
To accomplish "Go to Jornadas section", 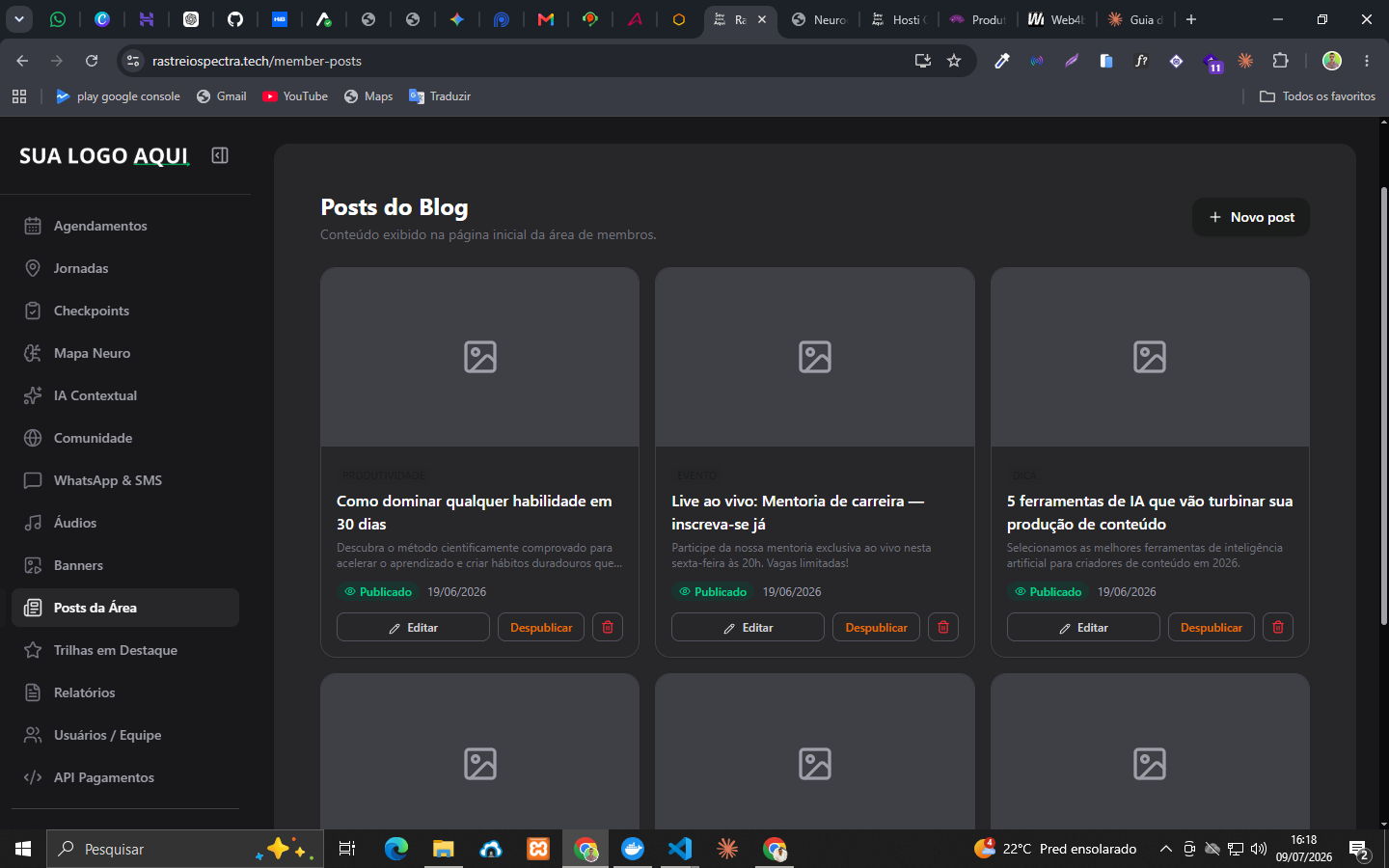I will (x=125, y=268).
